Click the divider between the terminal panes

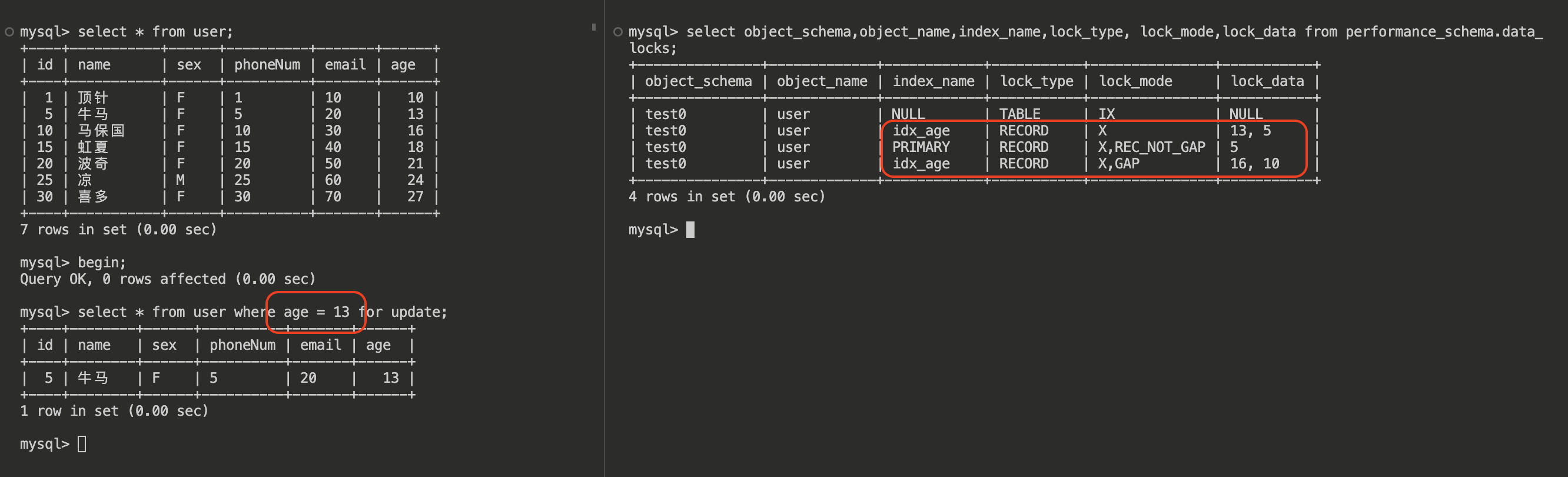click(x=604, y=244)
